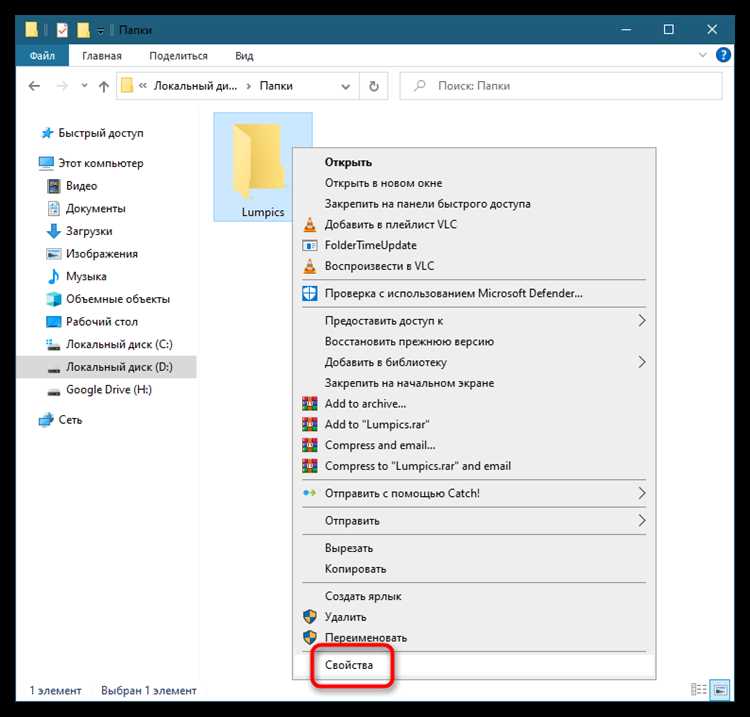This screenshot has width=750, height=717.
Task: Choose Копировать in the context menu
Action: (x=474, y=569)
